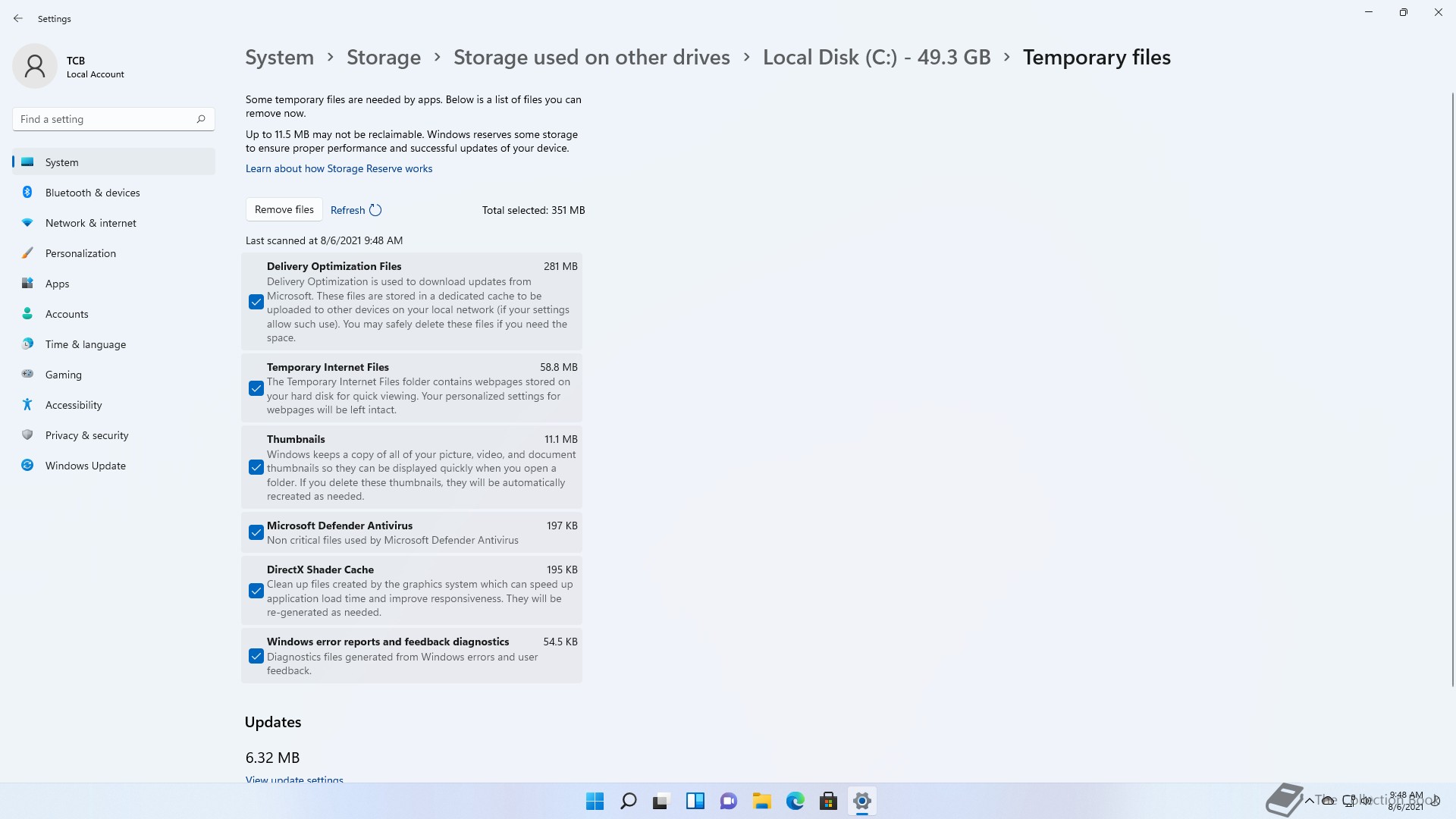Click the Privacy & security shield icon
This screenshot has height=819, width=1456.
(27, 435)
